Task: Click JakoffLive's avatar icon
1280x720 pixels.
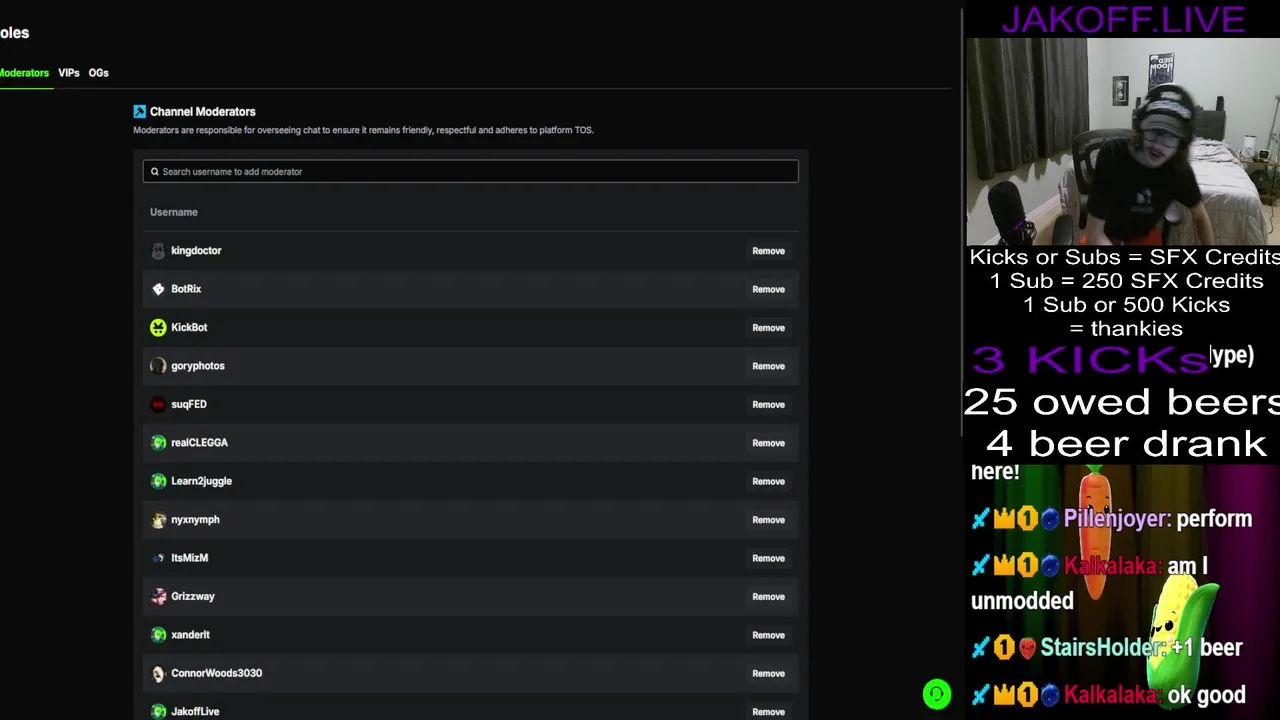Action: pos(158,711)
